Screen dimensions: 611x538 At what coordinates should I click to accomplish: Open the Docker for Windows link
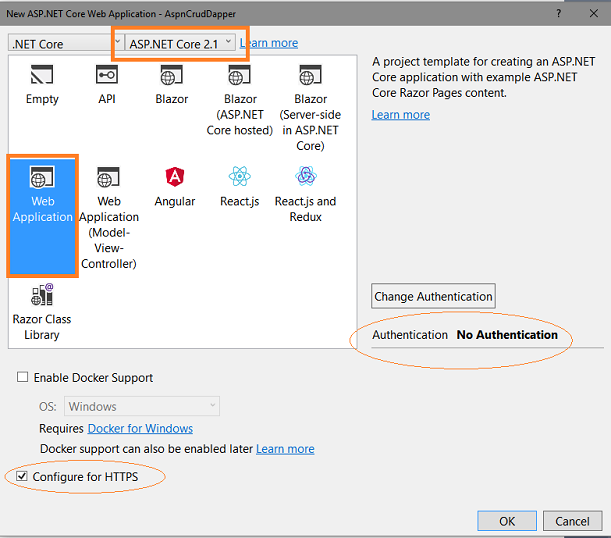(140, 429)
